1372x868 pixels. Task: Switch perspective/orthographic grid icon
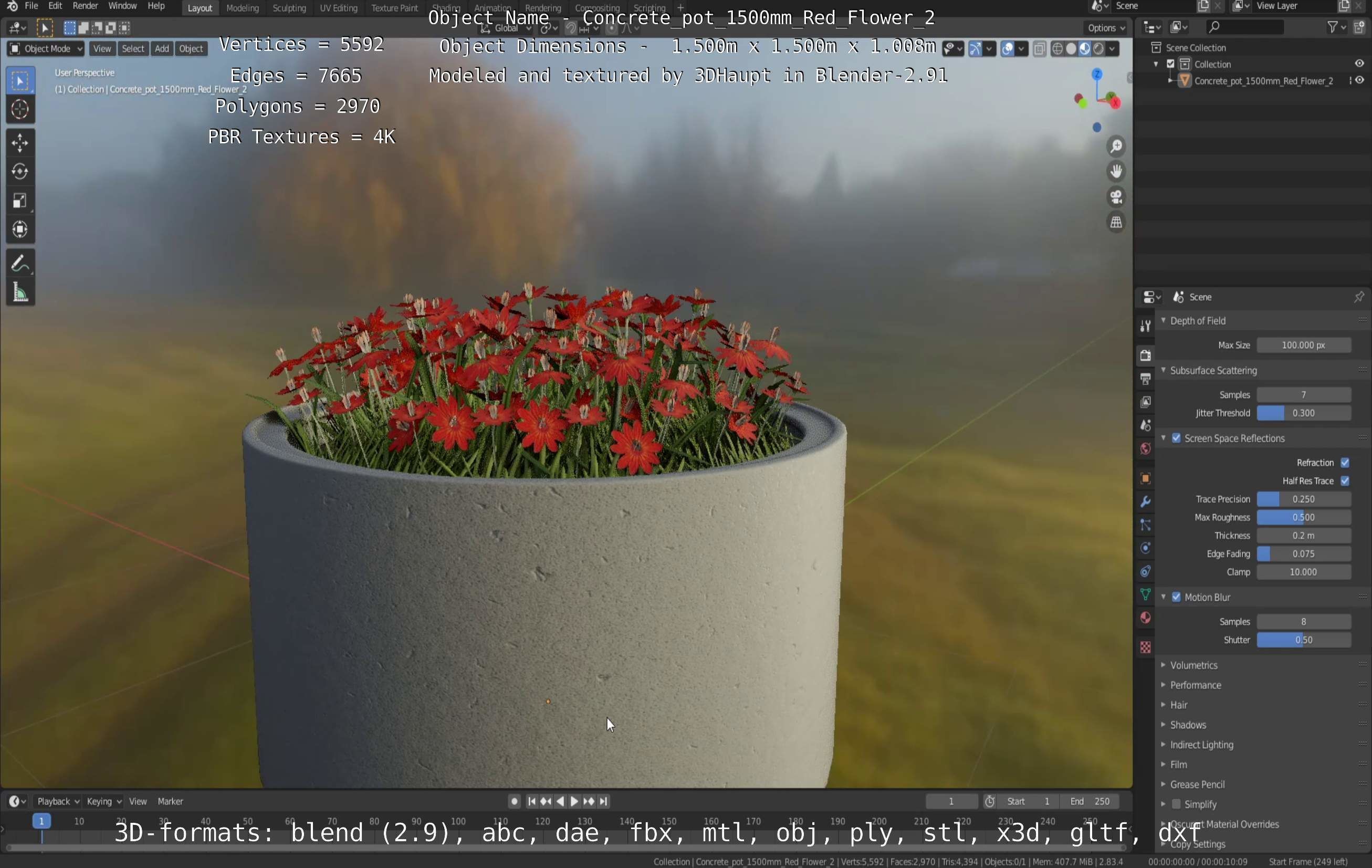(x=1116, y=222)
